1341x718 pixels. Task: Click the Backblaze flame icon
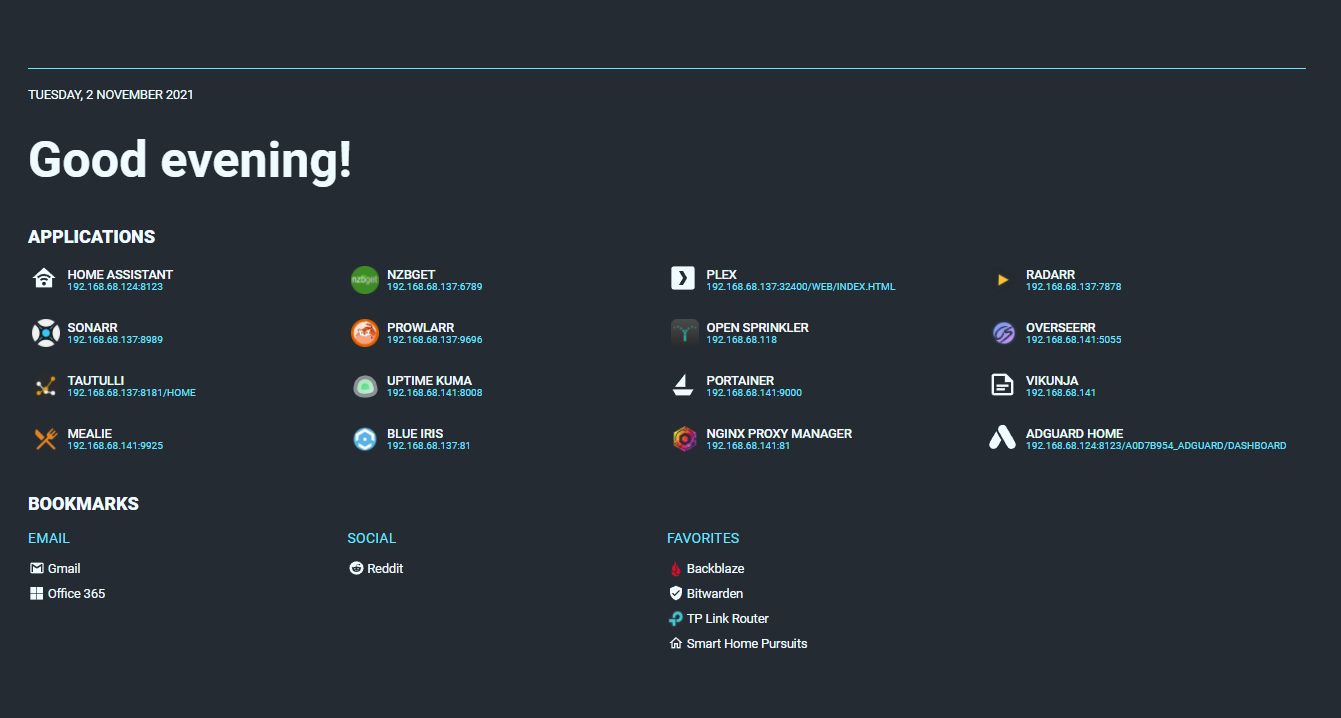676,568
